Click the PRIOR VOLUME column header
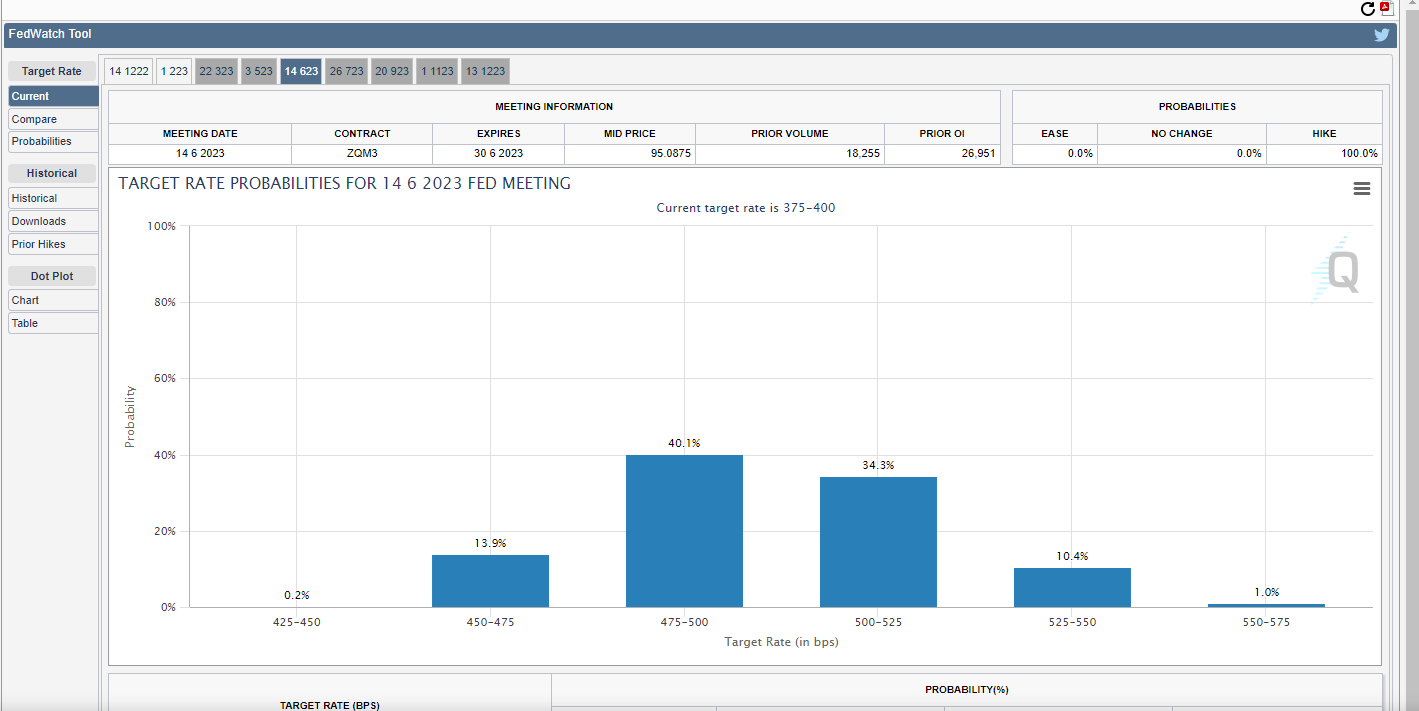The height and width of the screenshot is (711, 1419). (x=790, y=133)
